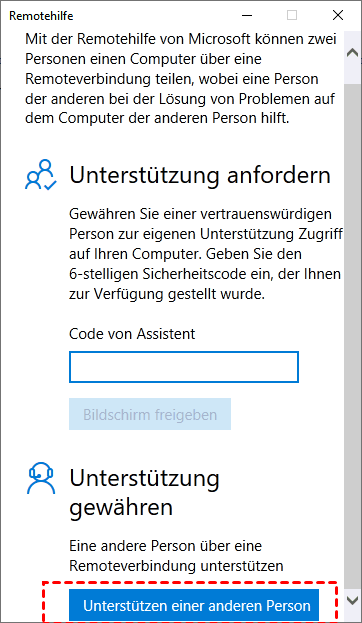
Task: Click the intro paragraph about Remotehilfe von Microsoft
Action: (181, 79)
